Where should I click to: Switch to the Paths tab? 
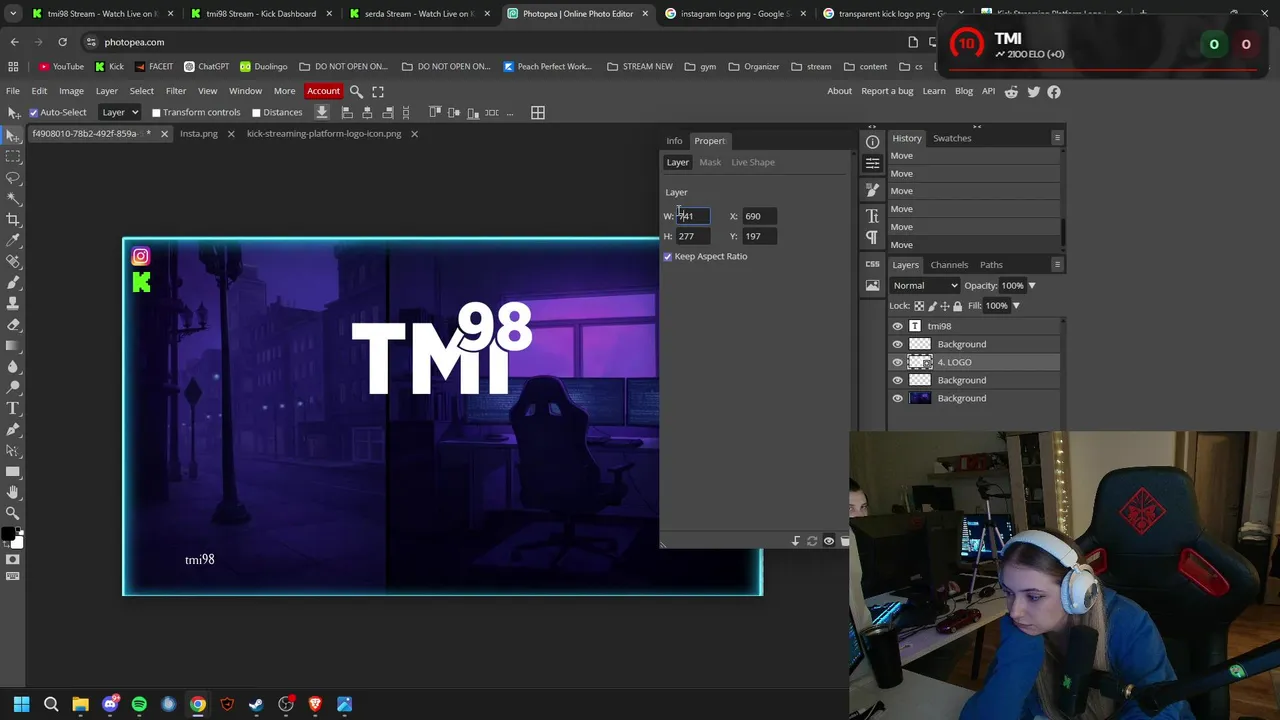991,265
